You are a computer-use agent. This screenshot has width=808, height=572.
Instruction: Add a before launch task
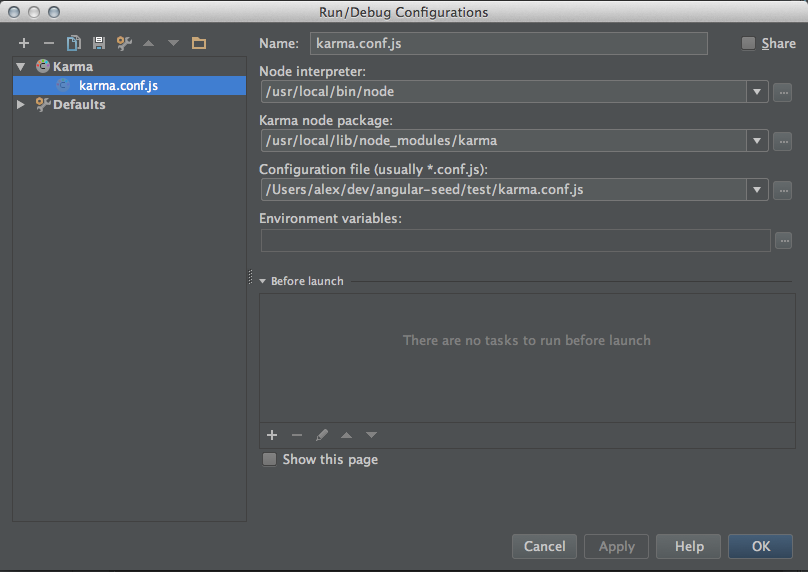tap(272, 435)
